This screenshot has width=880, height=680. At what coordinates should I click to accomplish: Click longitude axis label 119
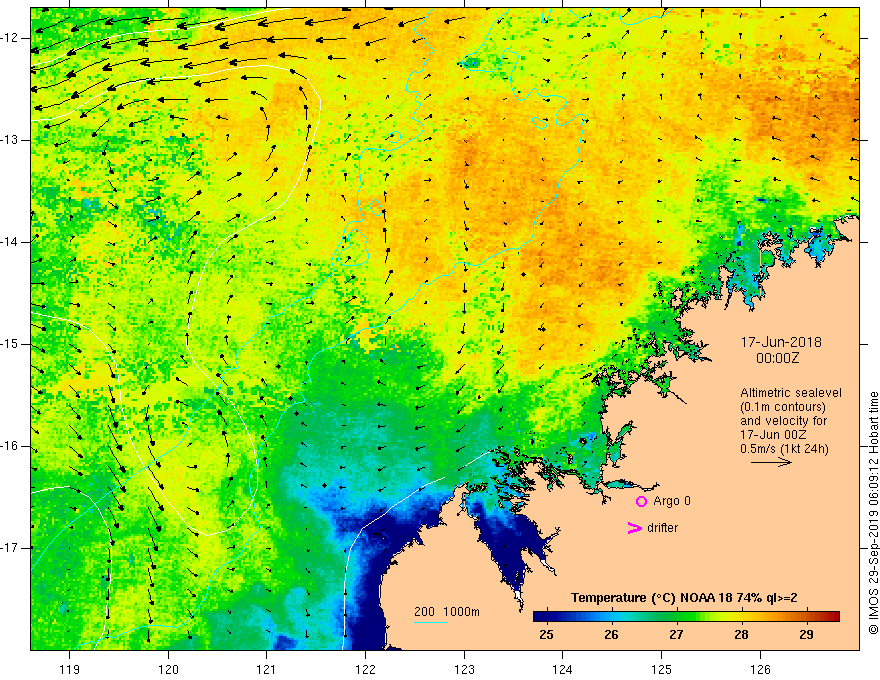tap(70, 669)
